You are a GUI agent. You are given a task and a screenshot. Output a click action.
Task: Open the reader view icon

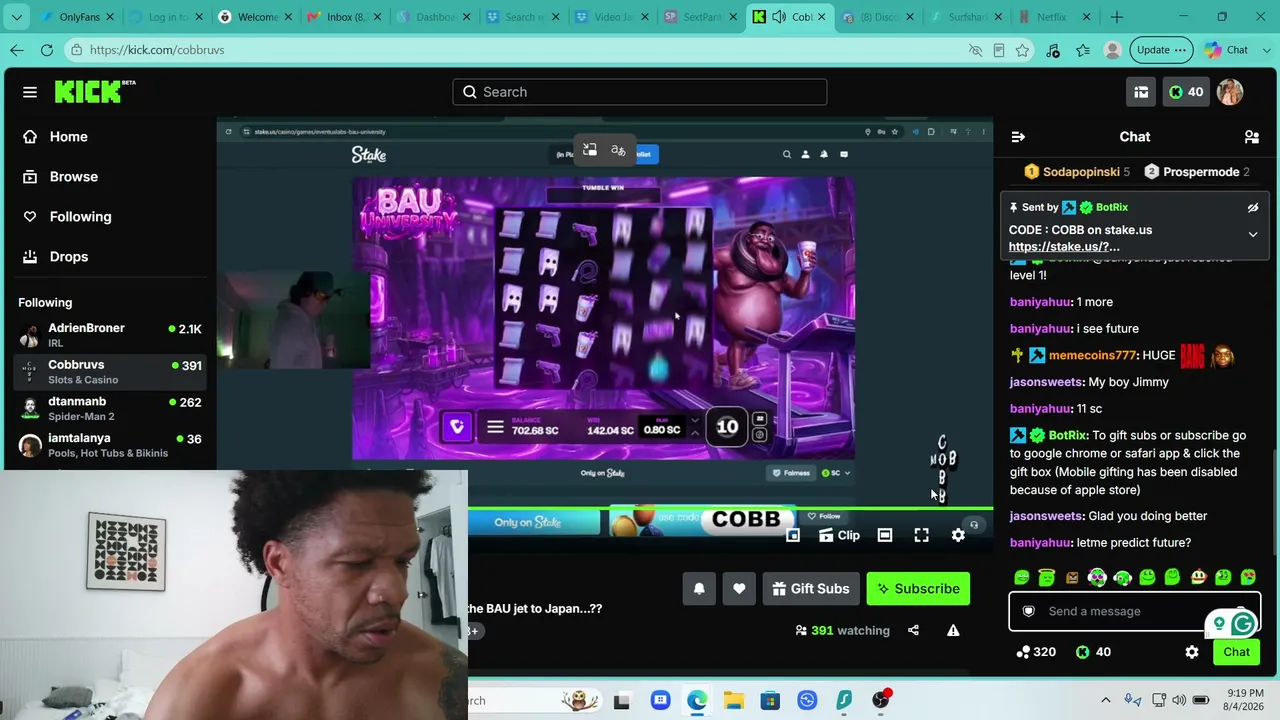click(999, 50)
